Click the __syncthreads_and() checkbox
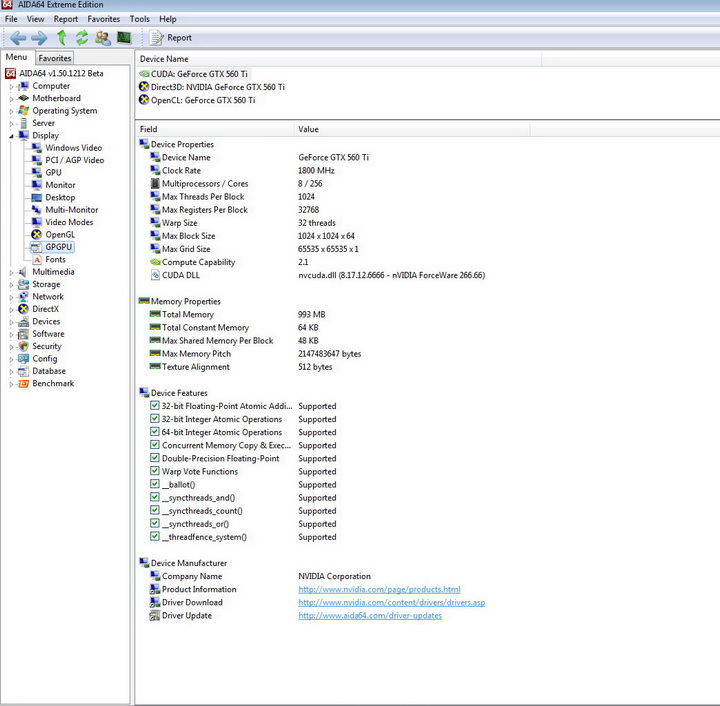The image size is (720, 706). point(155,497)
